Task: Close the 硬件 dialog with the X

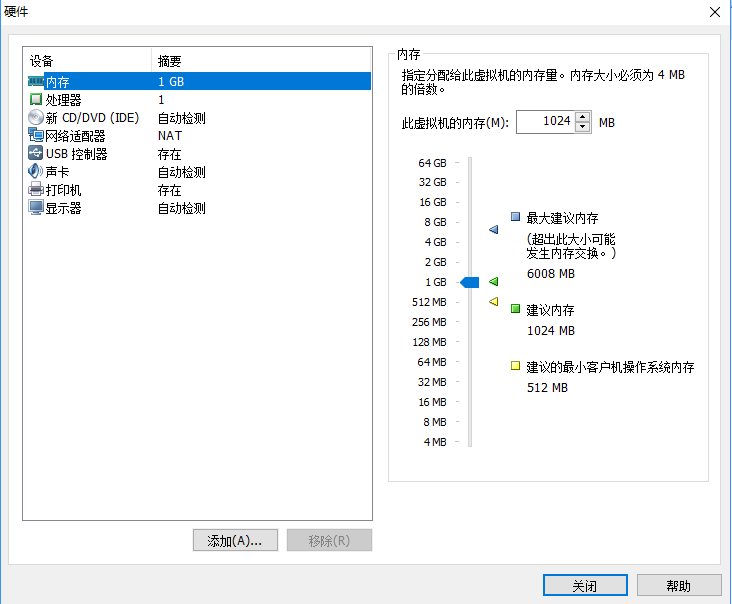Action: tap(715, 12)
